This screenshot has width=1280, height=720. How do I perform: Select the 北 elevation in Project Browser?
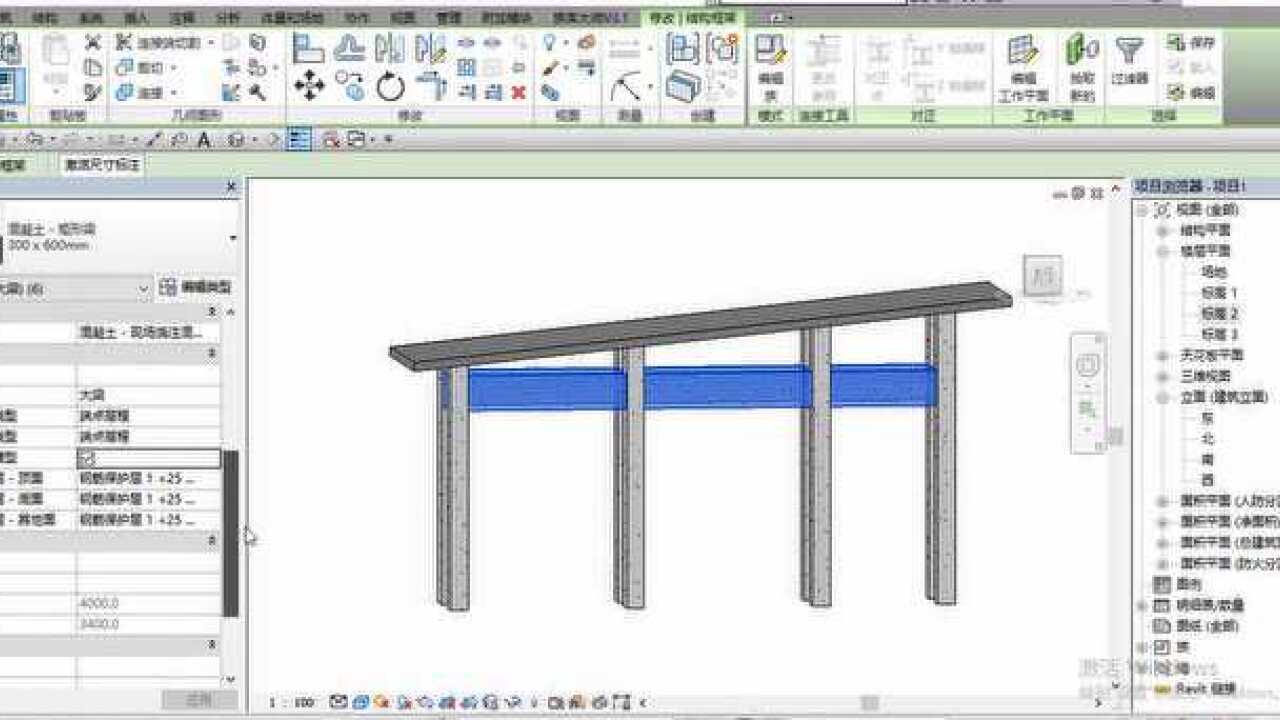click(1208, 438)
